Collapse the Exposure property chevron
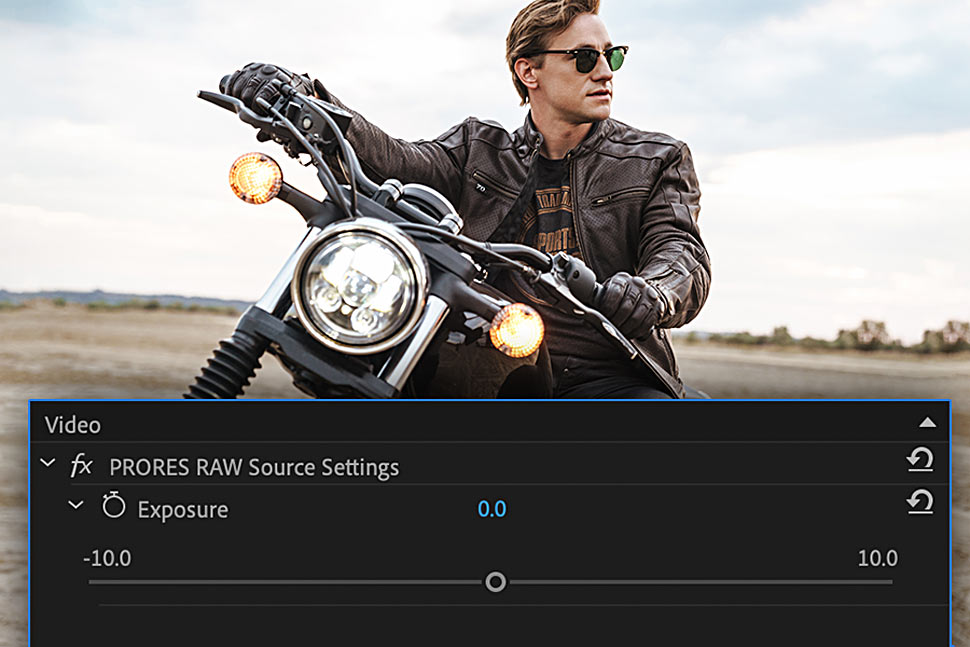Image resolution: width=970 pixels, height=647 pixels. click(76, 506)
